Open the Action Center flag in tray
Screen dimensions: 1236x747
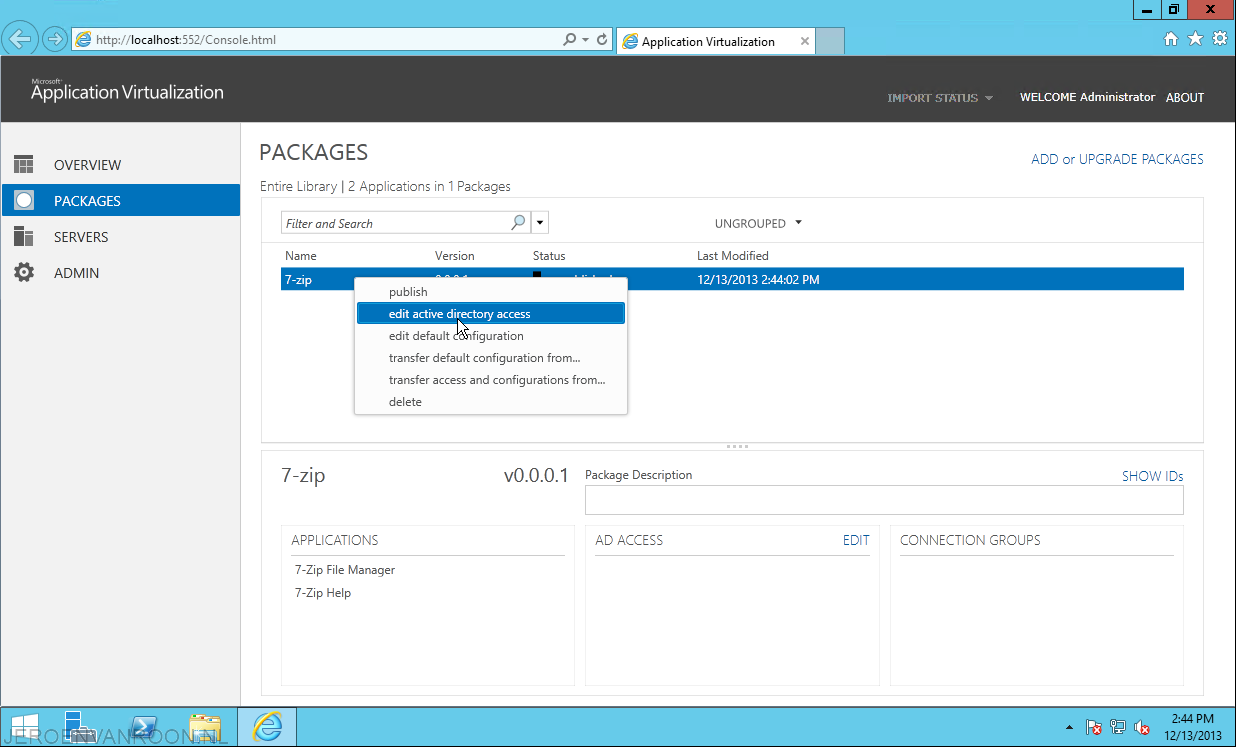pyautogui.click(x=1094, y=728)
